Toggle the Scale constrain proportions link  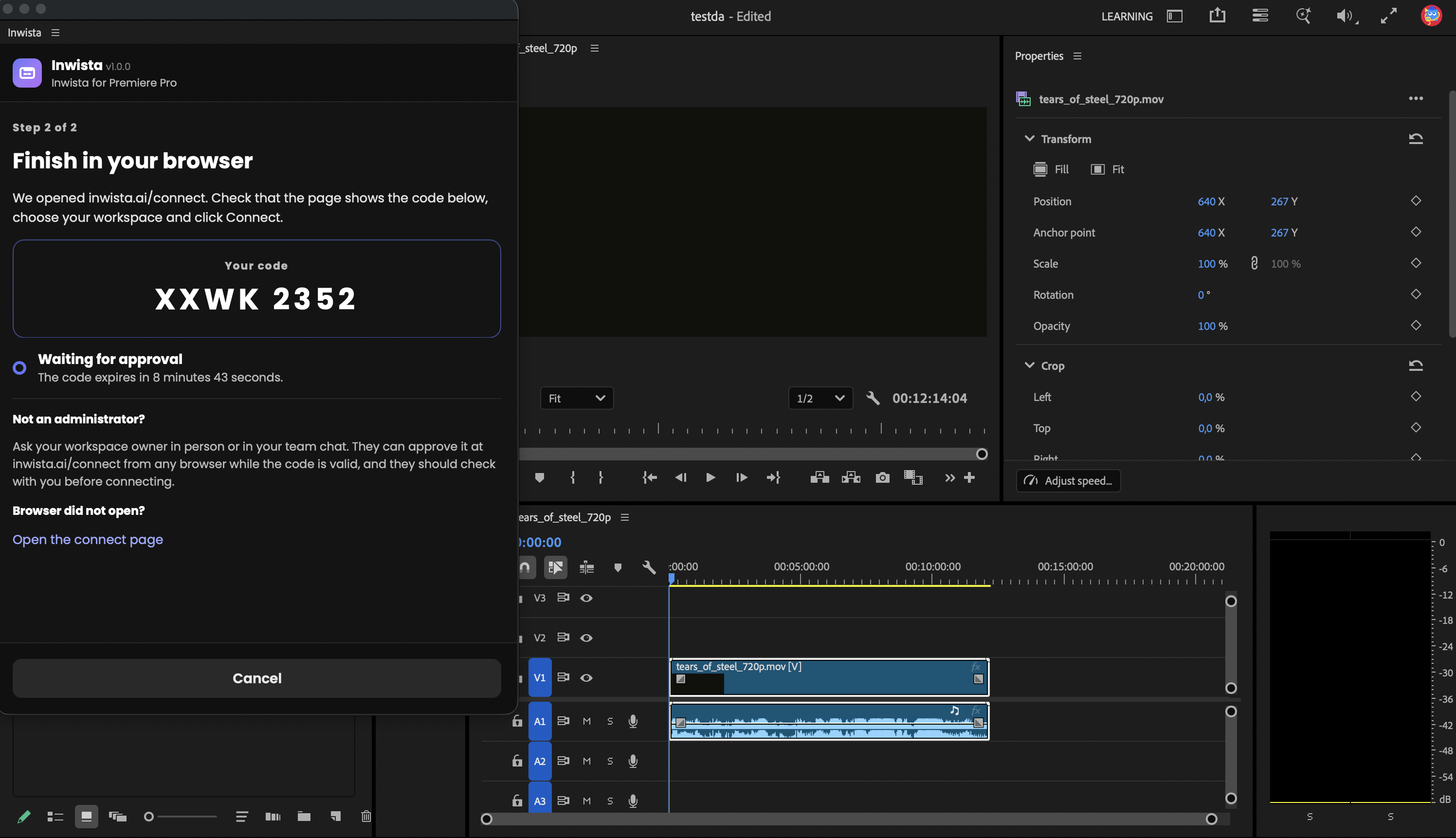pyautogui.click(x=1255, y=264)
